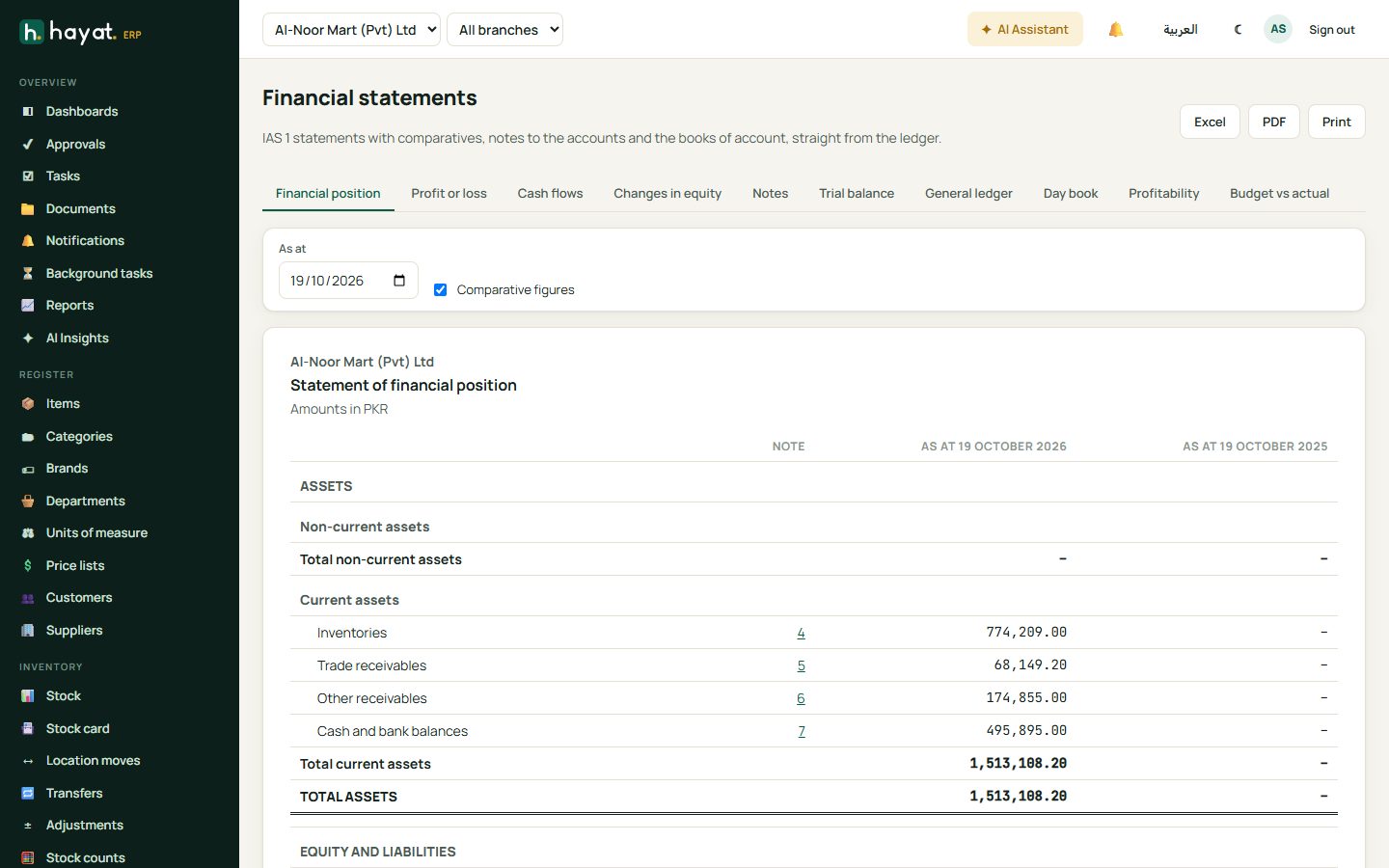Screen dimensions: 1389x868
Task: Click the AI Insights sparkle icon
Action: (28, 339)
